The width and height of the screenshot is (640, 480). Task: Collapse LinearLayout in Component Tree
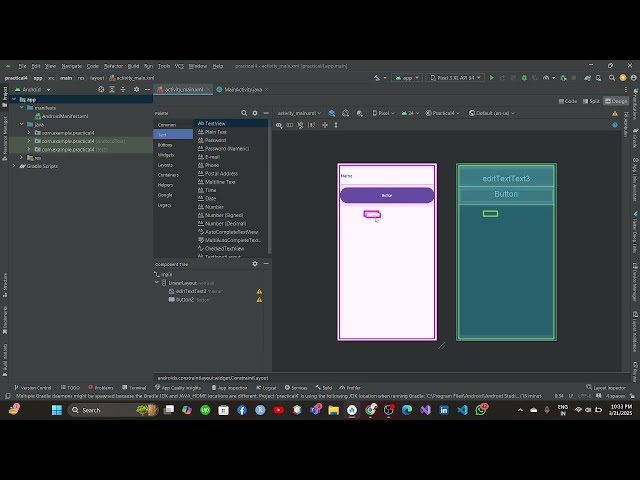(x=157, y=283)
